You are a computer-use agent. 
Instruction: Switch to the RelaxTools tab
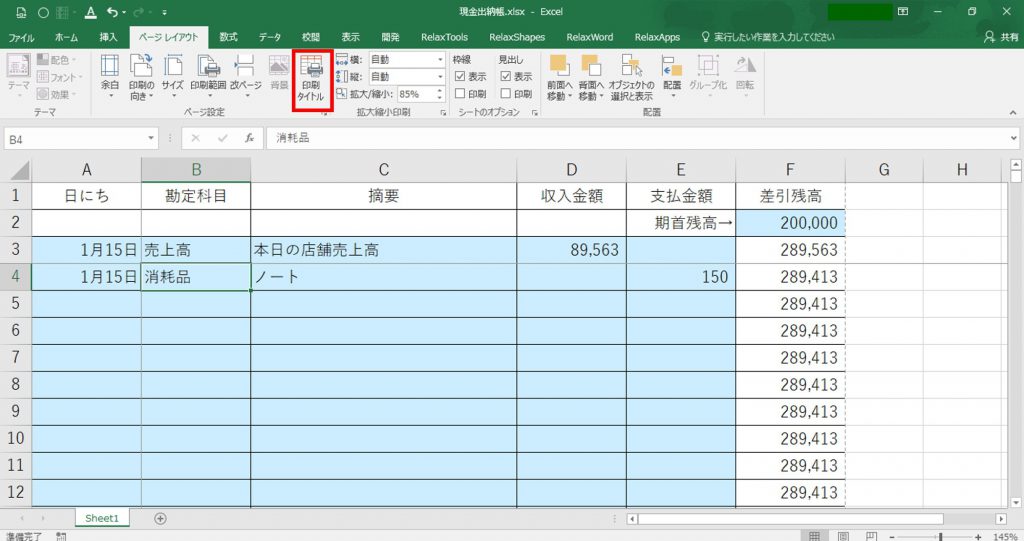(444, 37)
